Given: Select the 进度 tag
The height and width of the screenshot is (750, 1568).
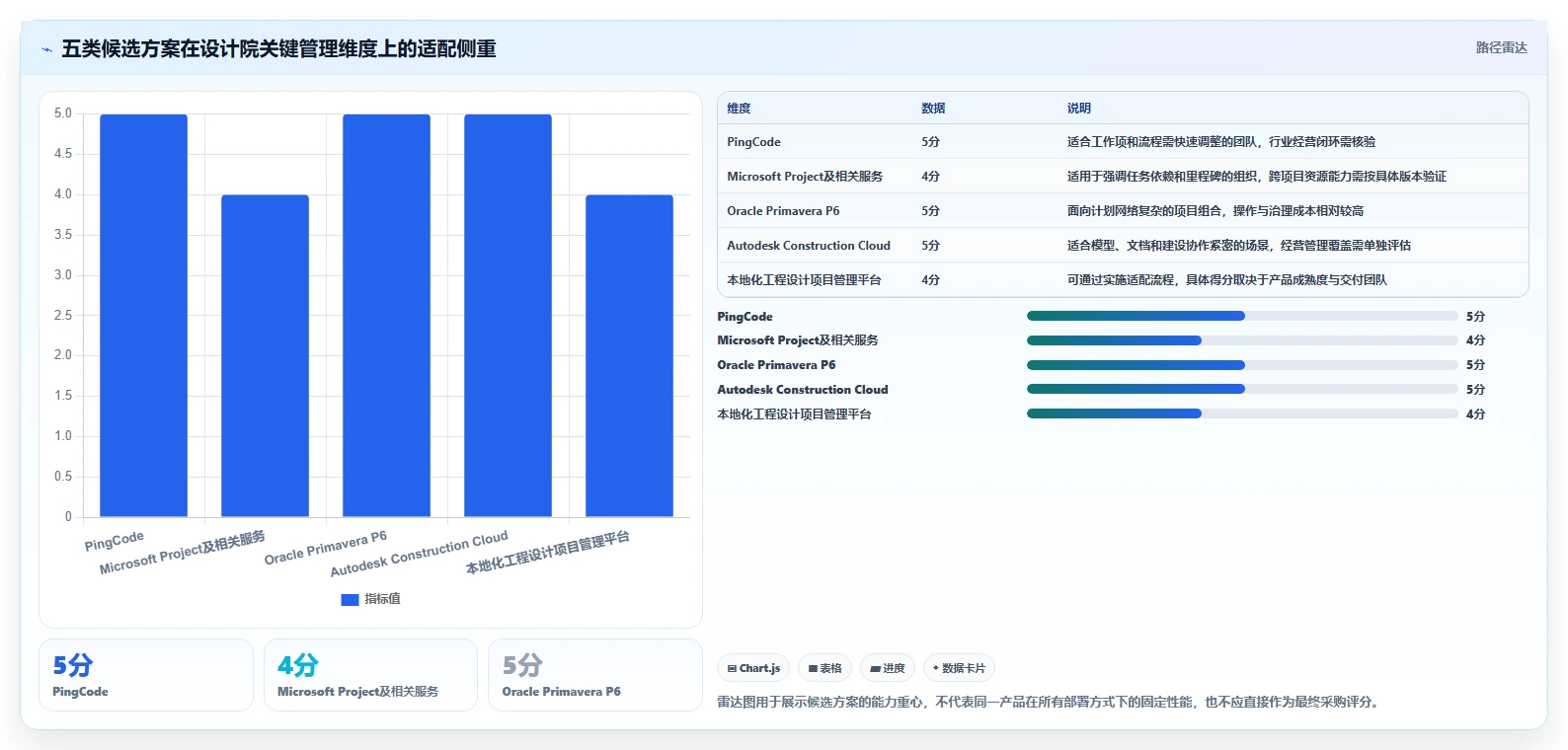Looking at the screenshot, I should 888,668.
